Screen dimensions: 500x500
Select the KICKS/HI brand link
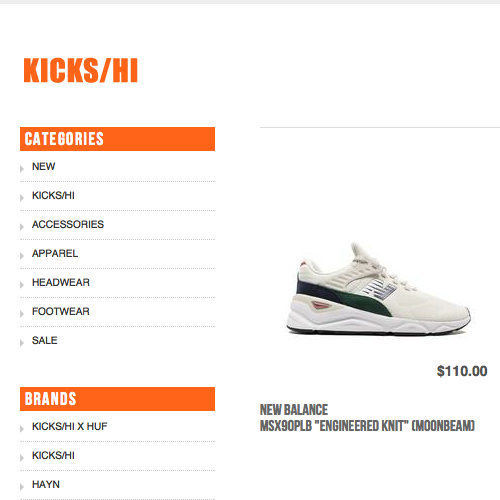(53, 455)
